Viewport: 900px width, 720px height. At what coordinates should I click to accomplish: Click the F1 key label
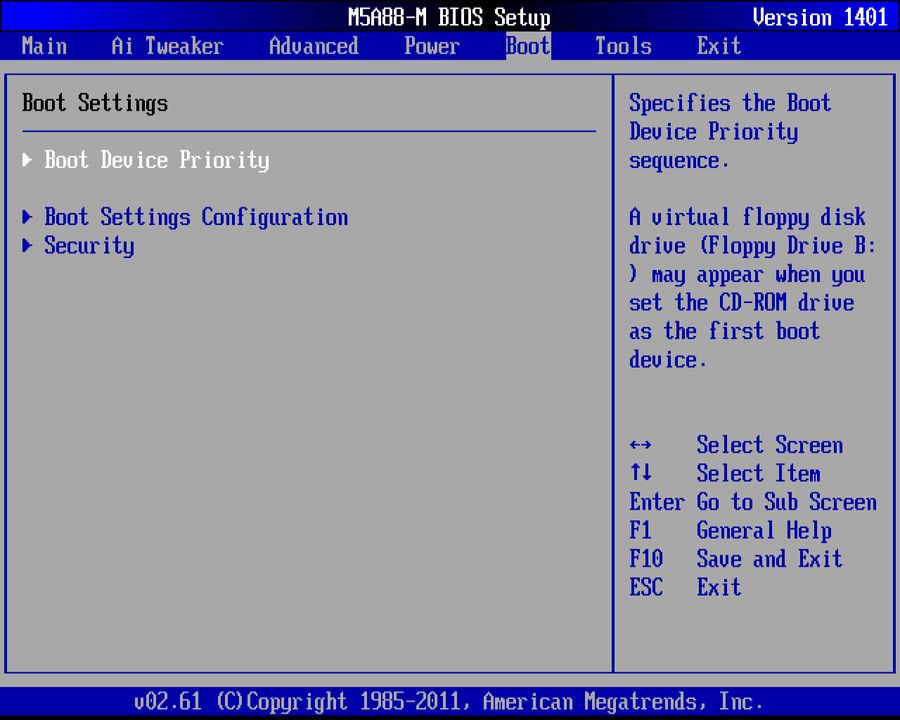pyautogui.click(x=640, y=530)
